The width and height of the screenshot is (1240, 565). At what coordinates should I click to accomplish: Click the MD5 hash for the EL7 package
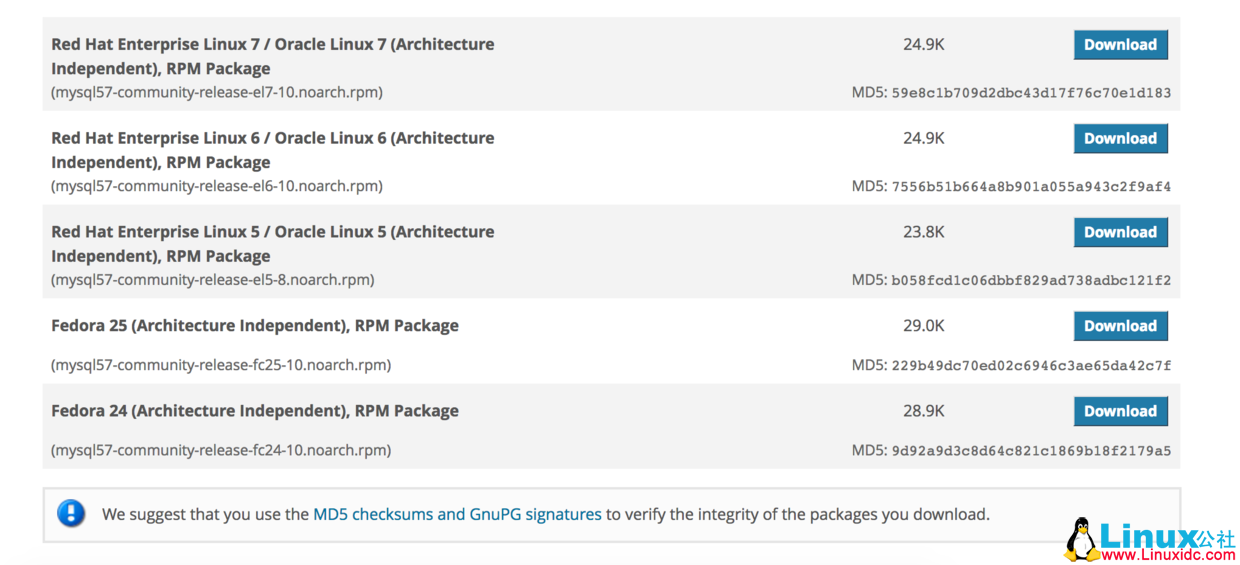[x=1030, y=93]
